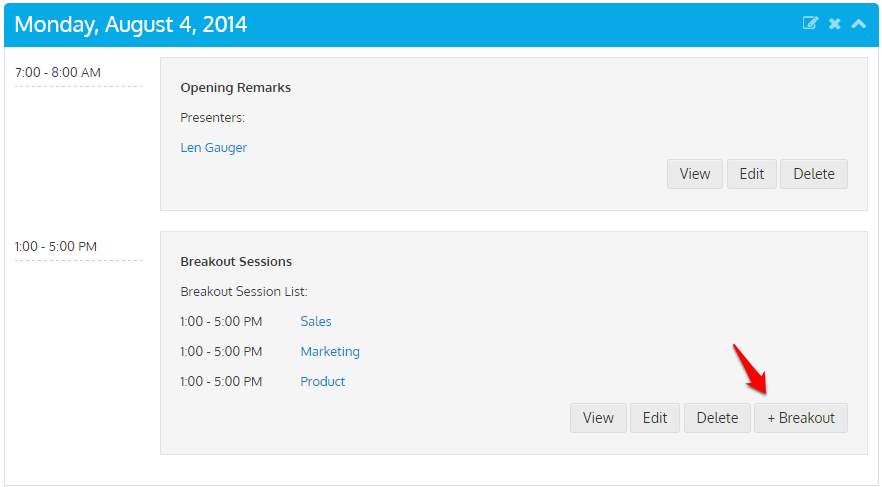Viewport: 882px width, 487px height.
Task: Click the edit pencil icon in the date header
Action: (x=810, y=23)
